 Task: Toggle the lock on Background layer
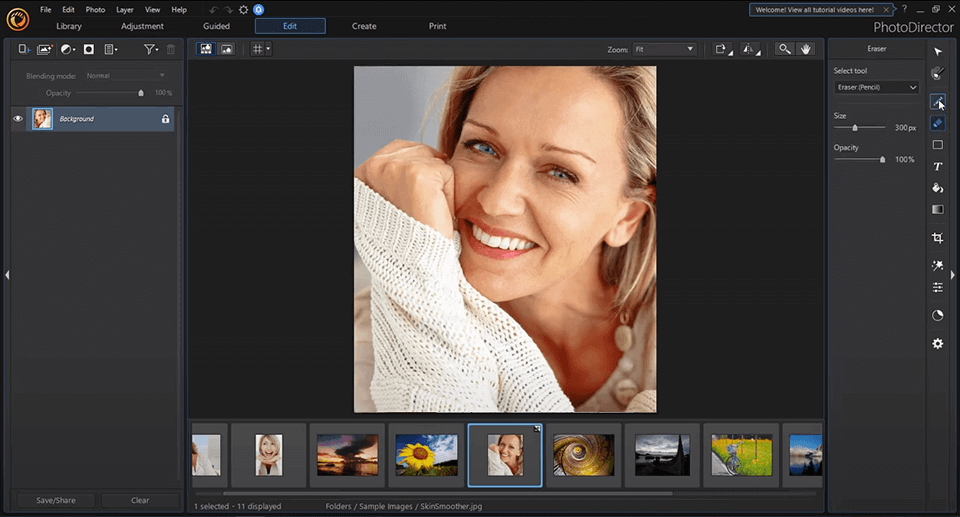click(166, 119)
